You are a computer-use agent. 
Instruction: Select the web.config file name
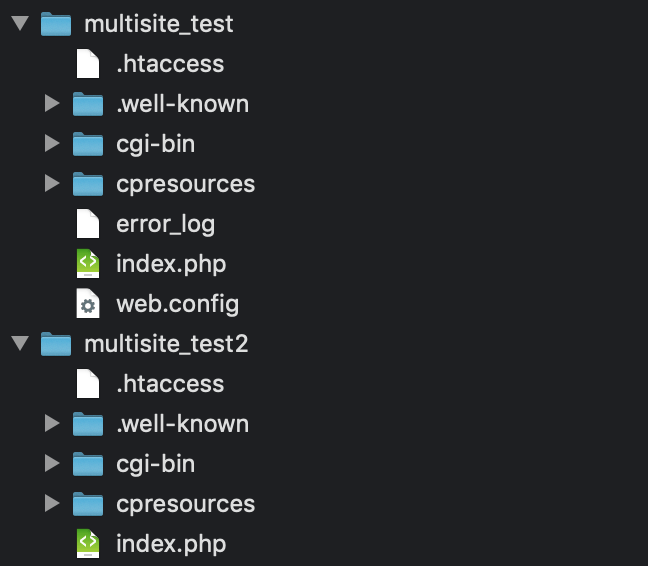tap(177, 304)
